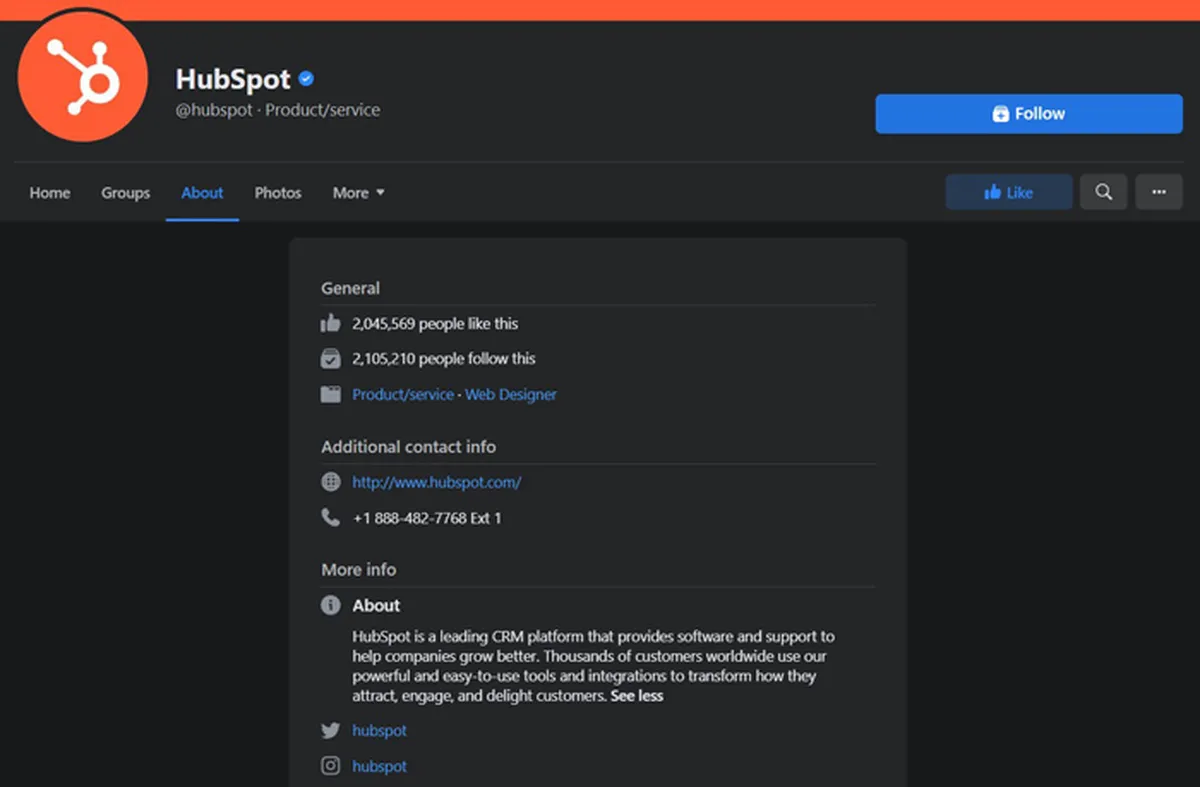
Task: Click the globe website icon
Action: 331,482
